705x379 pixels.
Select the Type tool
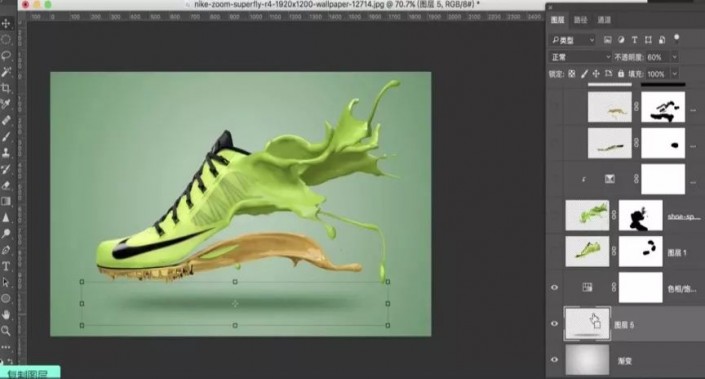[x=6, y=266]
